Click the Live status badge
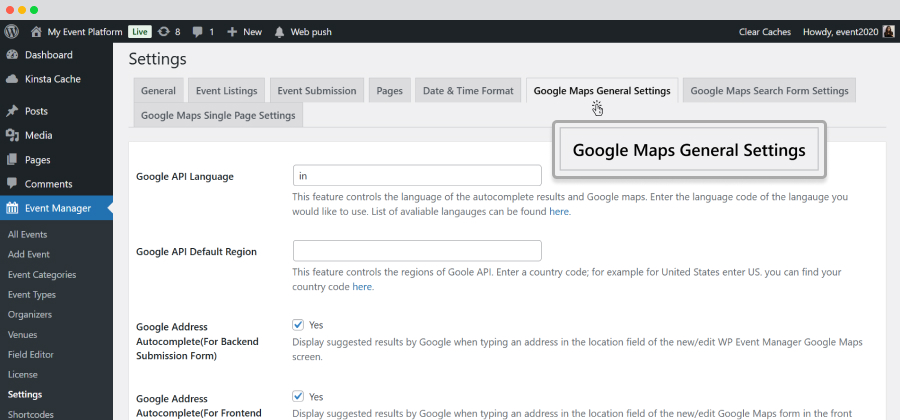Screen dimensions: 900x420 [x=139, y=32]
